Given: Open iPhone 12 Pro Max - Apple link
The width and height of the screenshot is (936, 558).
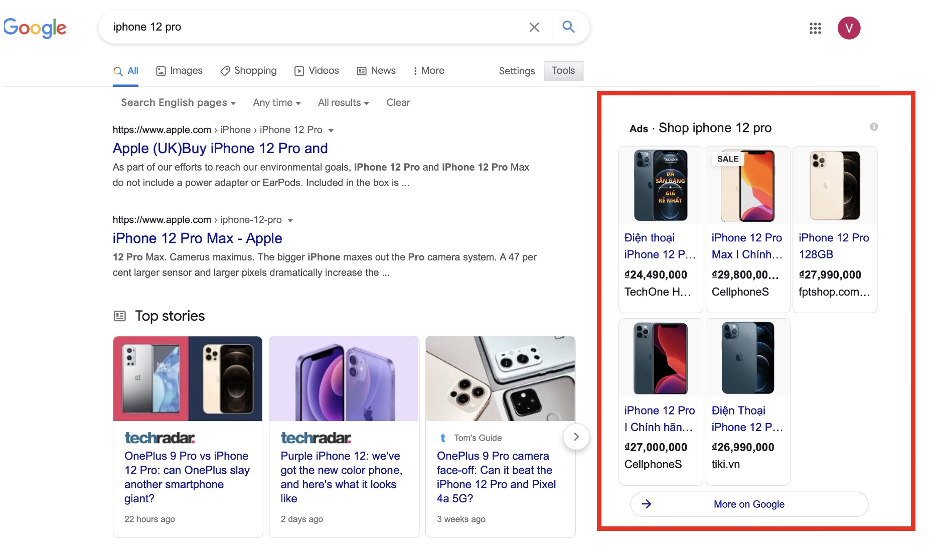Looking at the screenshot, I should [x=197, y=238].
